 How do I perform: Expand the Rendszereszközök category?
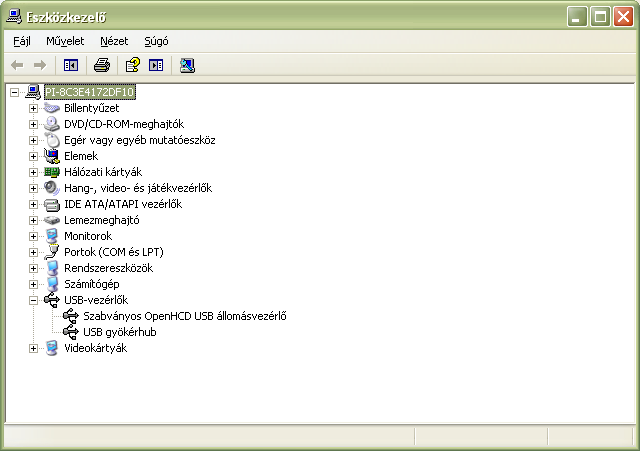[x=33, y=268]
